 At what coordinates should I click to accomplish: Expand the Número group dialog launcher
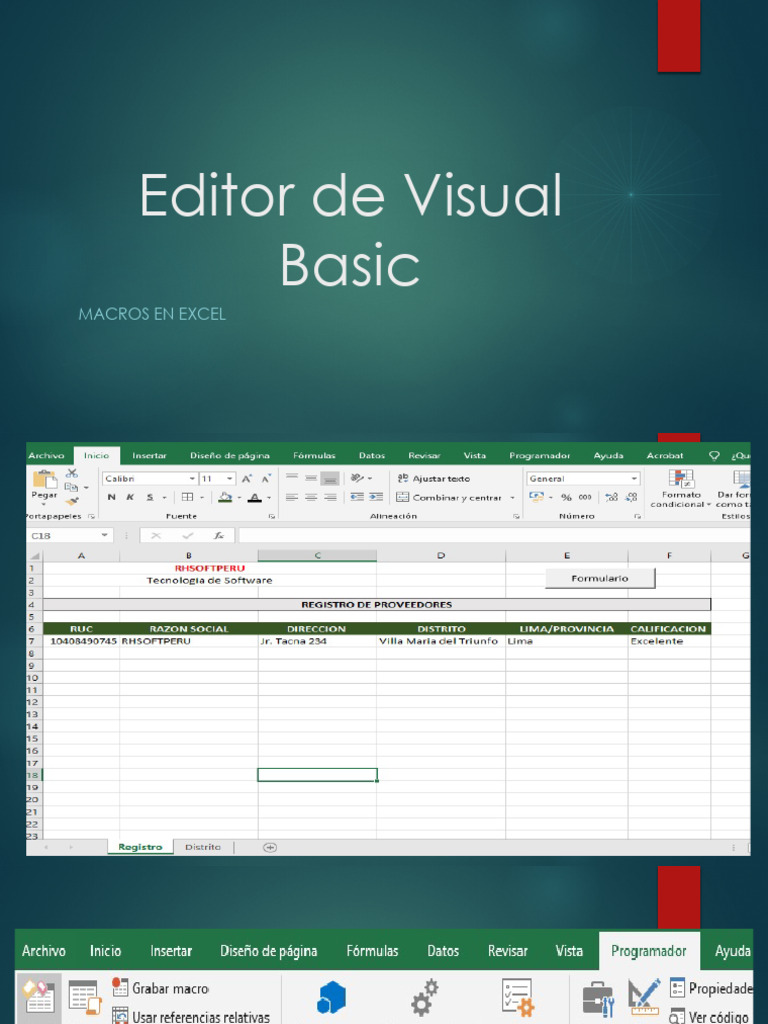pos(637,517)
